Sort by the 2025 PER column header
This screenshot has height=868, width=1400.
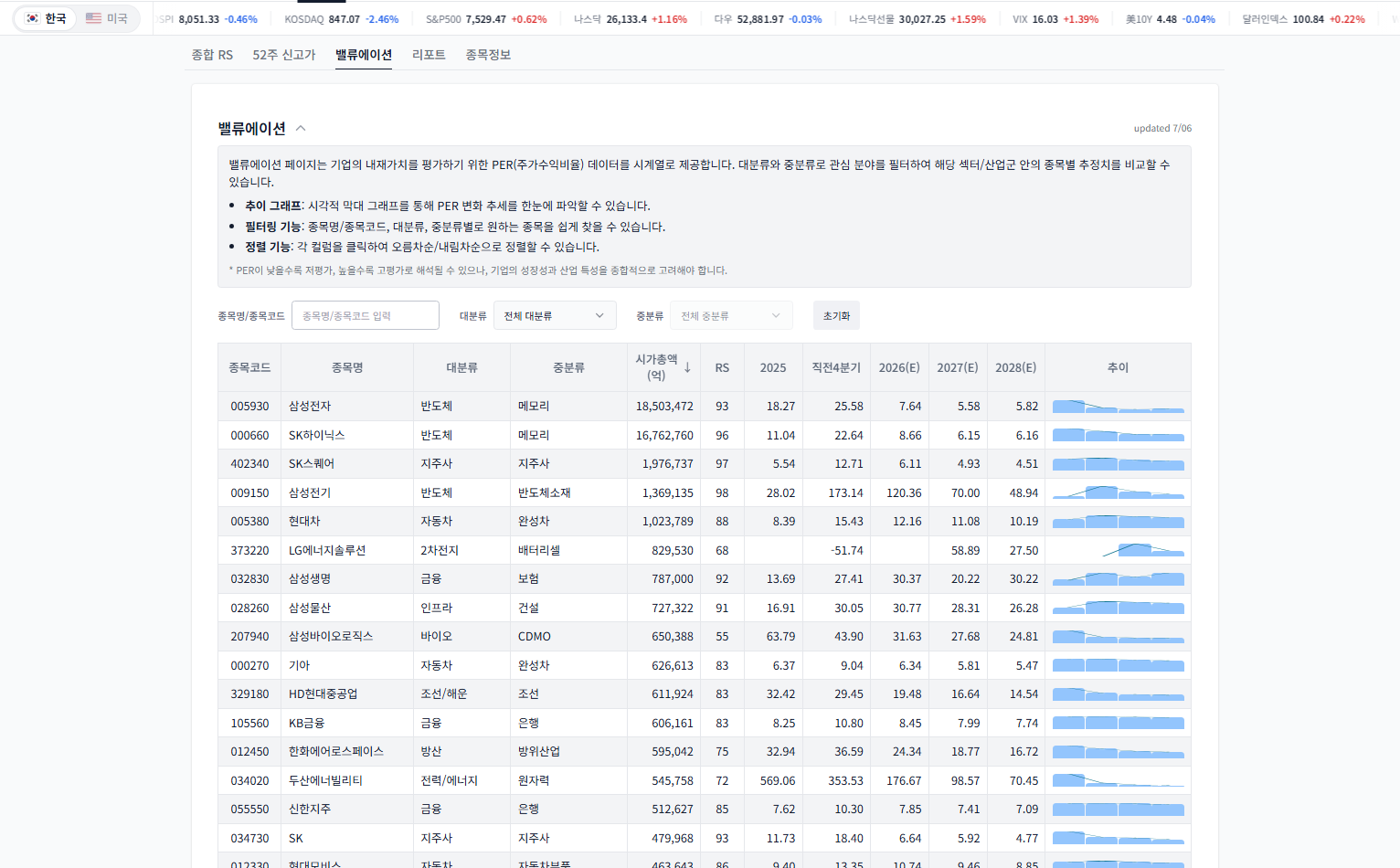point(773,367)
